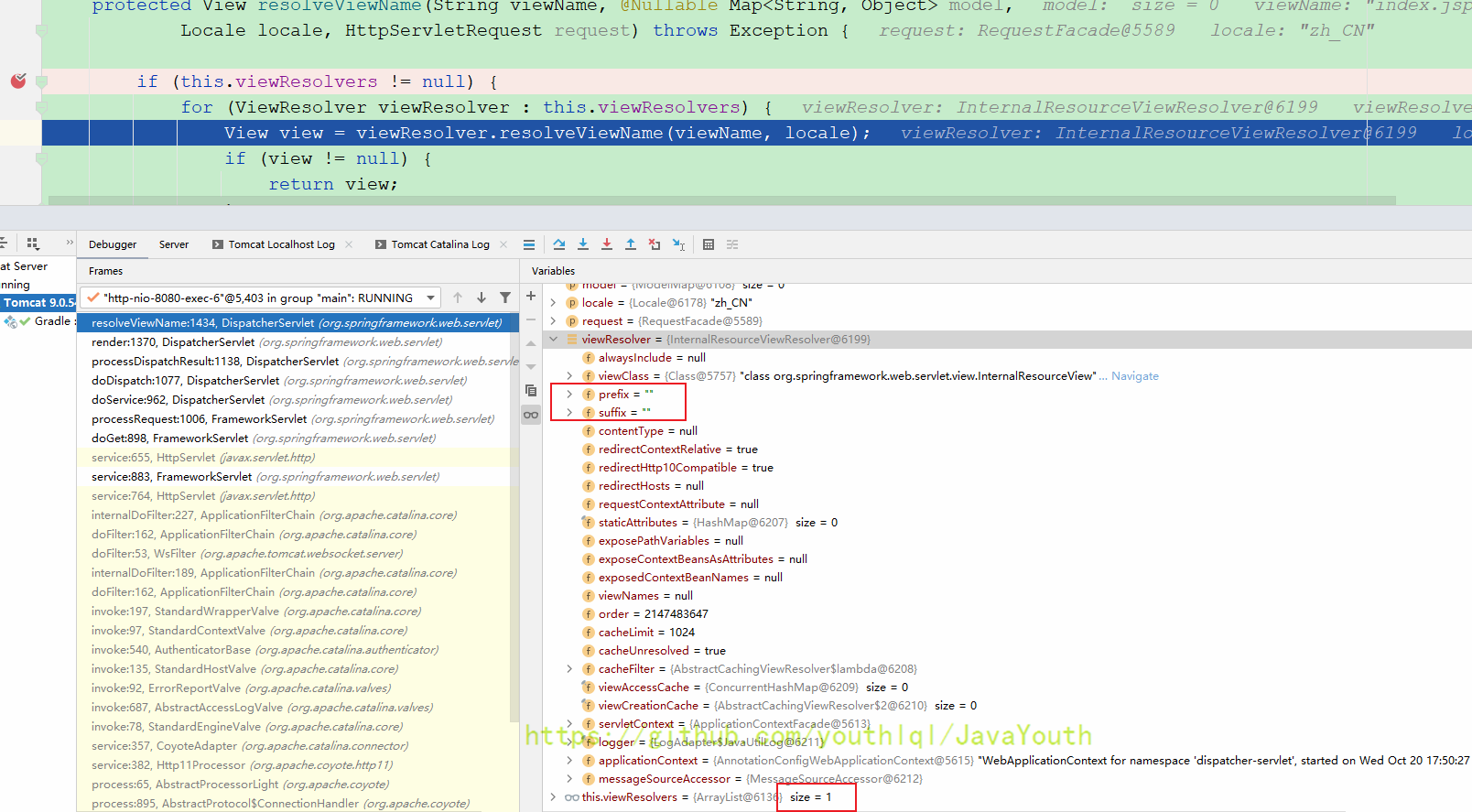Click the Step Into debugger icon
The width and height of the screenshot is (1472, 812).
coord(583,244)
